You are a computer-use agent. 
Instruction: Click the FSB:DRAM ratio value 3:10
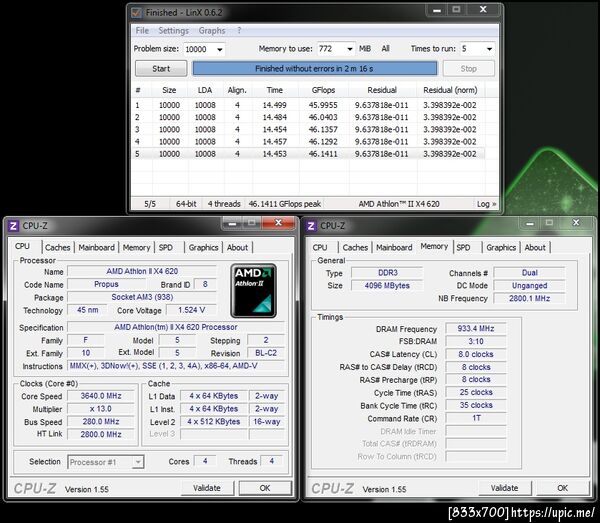[x=476, y=341]
